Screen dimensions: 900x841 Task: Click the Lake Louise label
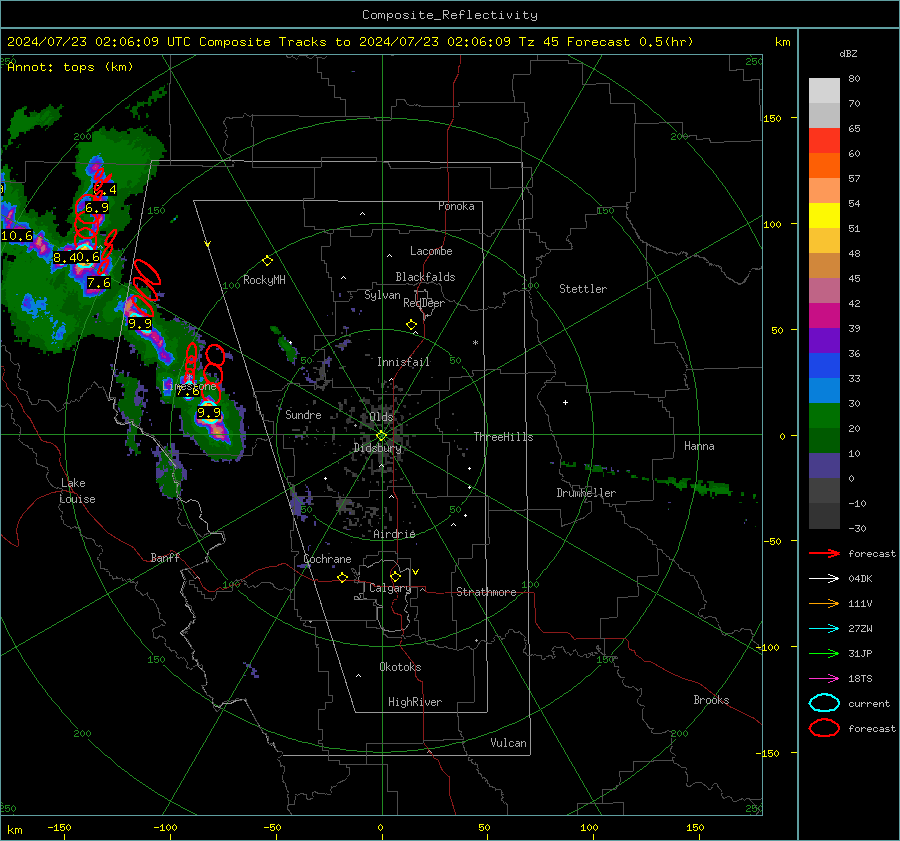click(x=77, y=491)
